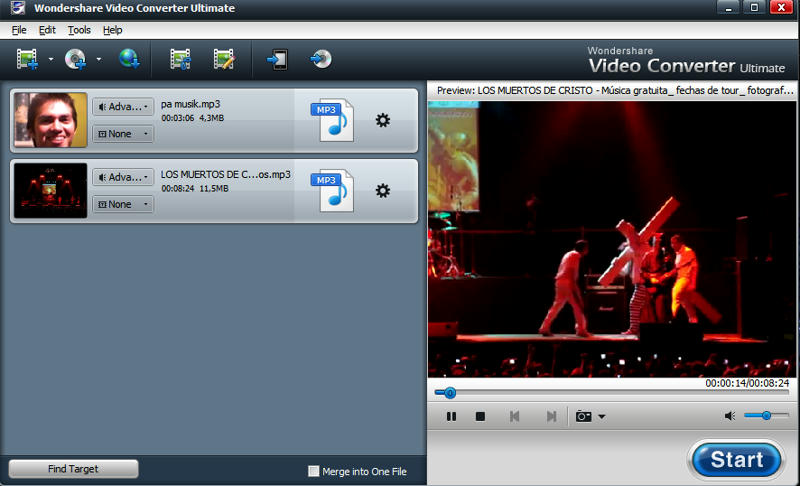
Task: Open the Load DVD dropdown arrow
Action: coord(99,59)
